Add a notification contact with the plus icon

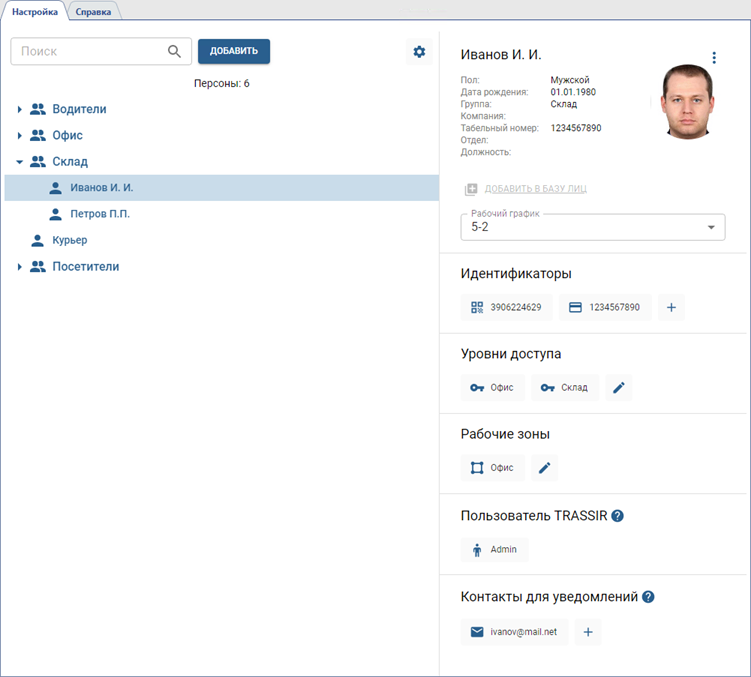(x=588, y=632)
